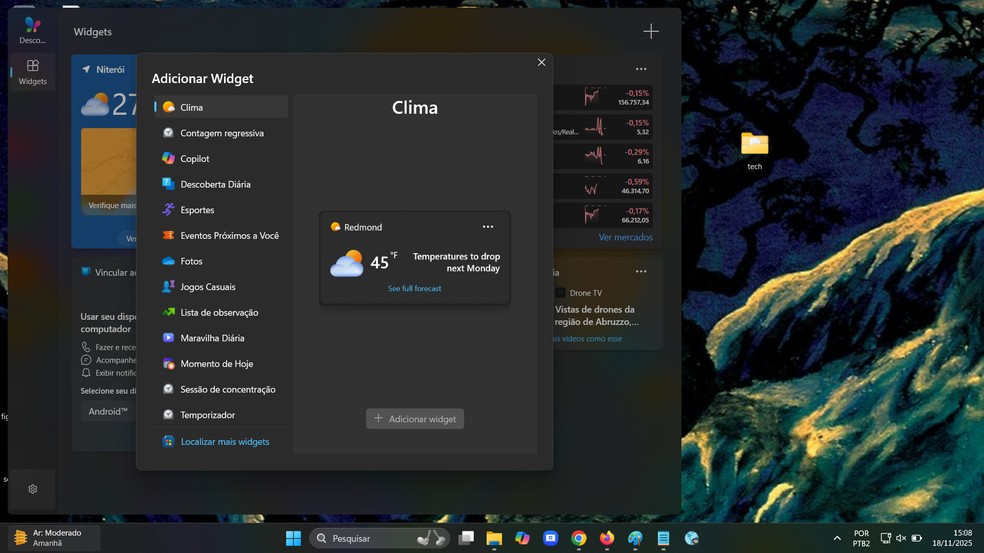Image resolution: width=984 pixels, height=553 pixels.
Task: Choose Temporizador from widget list
Action: coord(207,415)
